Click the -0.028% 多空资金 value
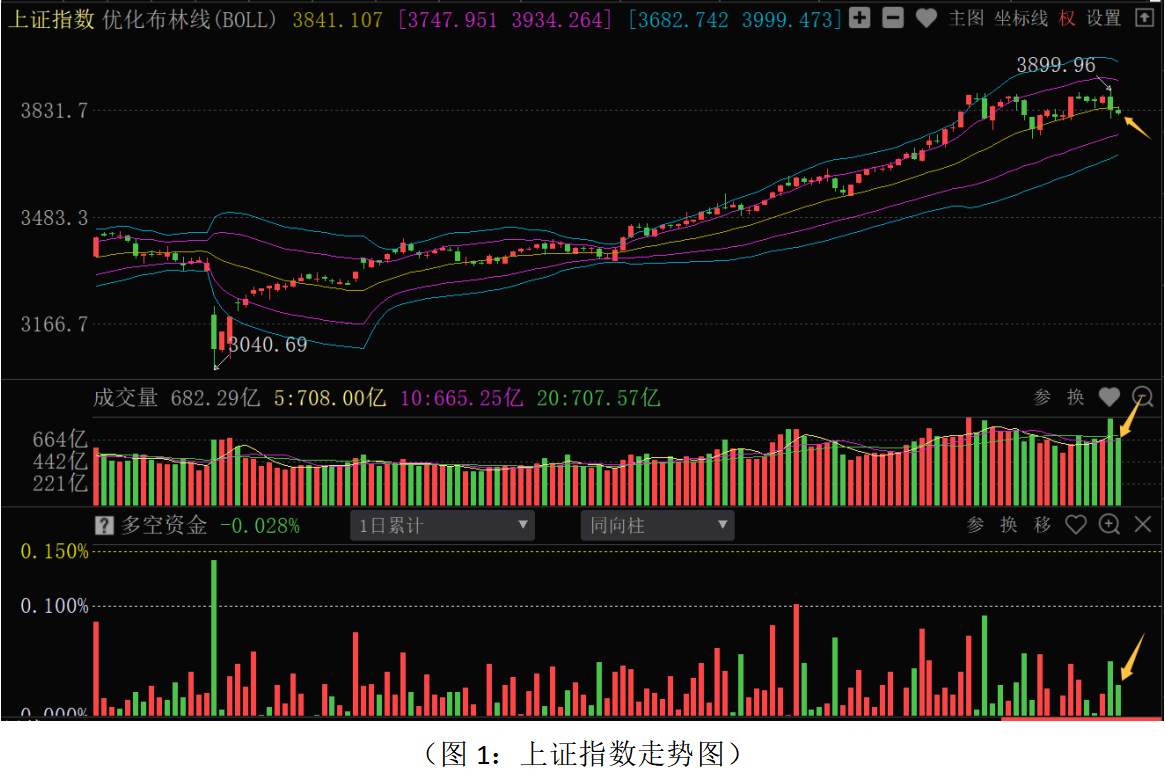This screenshot has height=779, width=1165. point(260,526)
